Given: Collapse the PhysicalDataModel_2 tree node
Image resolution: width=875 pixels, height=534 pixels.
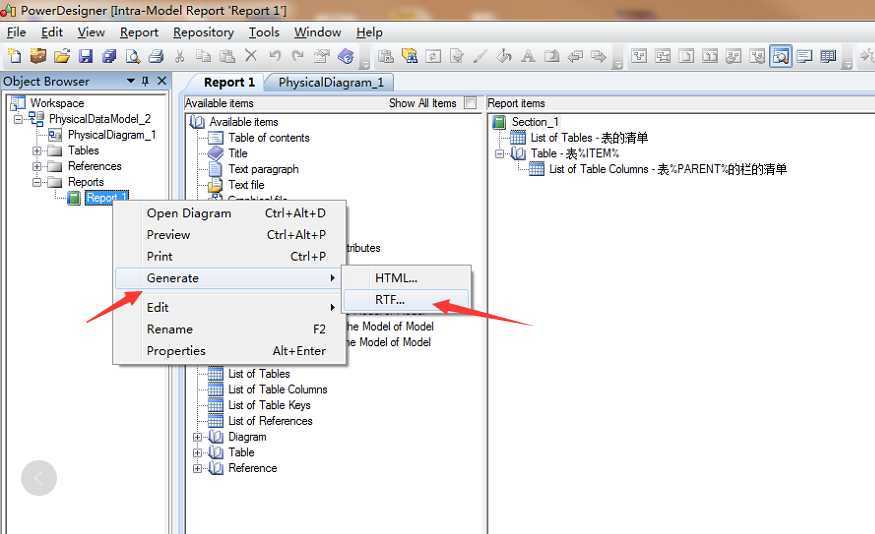Looking at the screenshot, I should pos(18,119).
